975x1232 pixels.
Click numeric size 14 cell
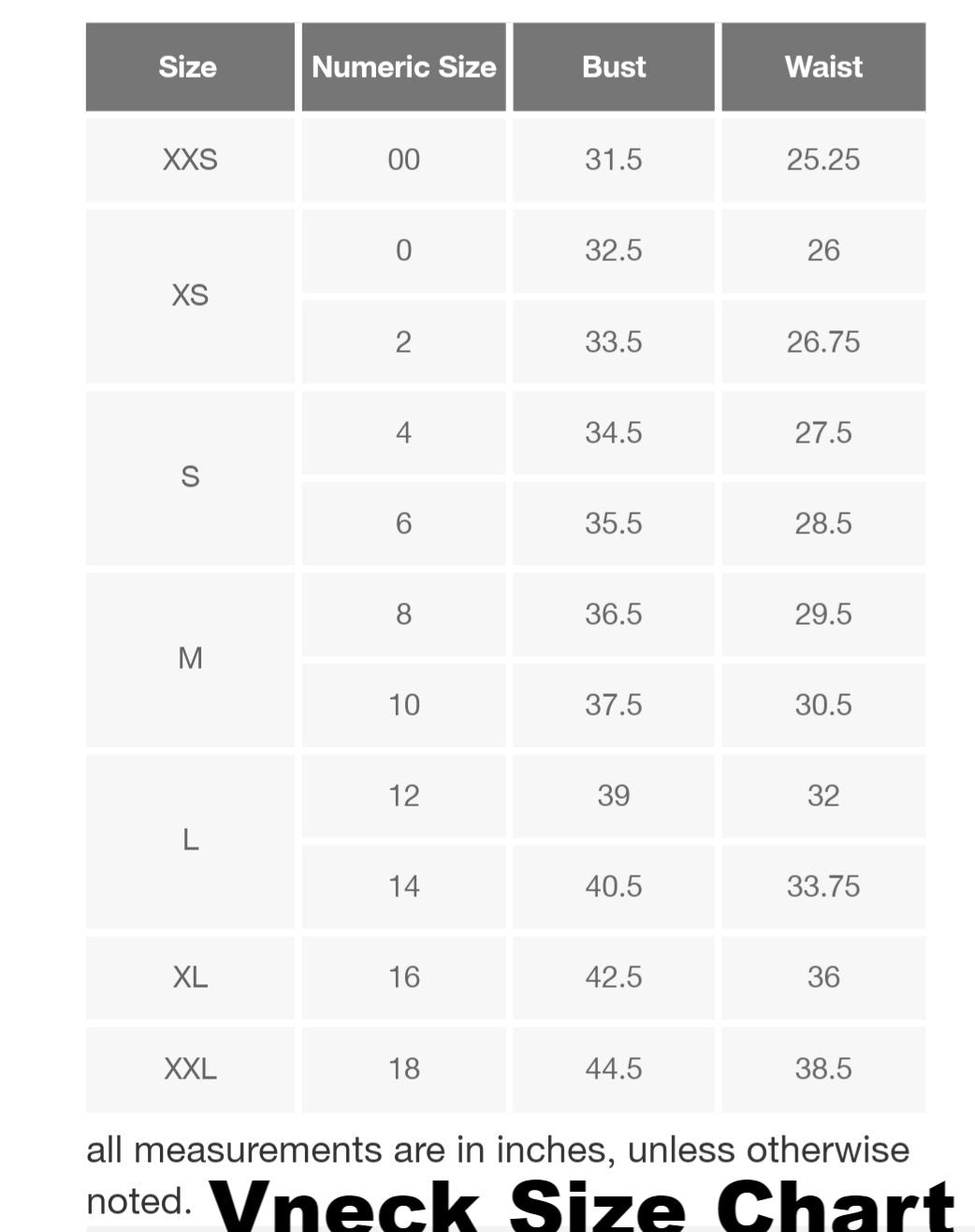click(x=403, y=886)
